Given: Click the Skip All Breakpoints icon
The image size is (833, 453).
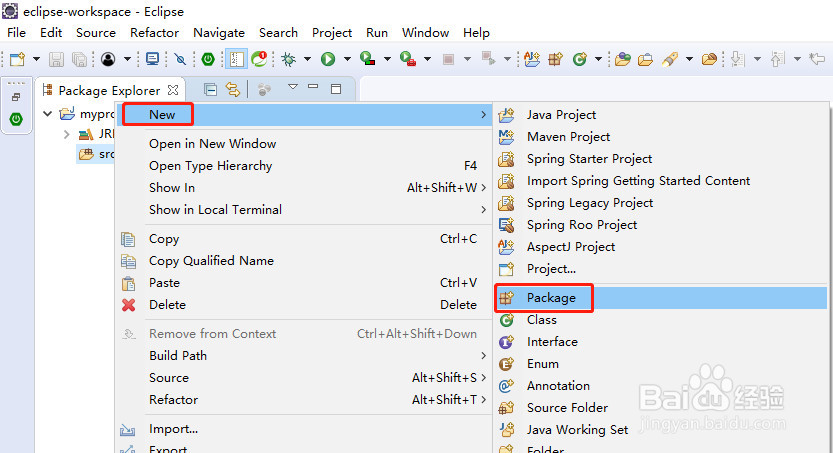Looking at the screenshot, I should point(180,59).
